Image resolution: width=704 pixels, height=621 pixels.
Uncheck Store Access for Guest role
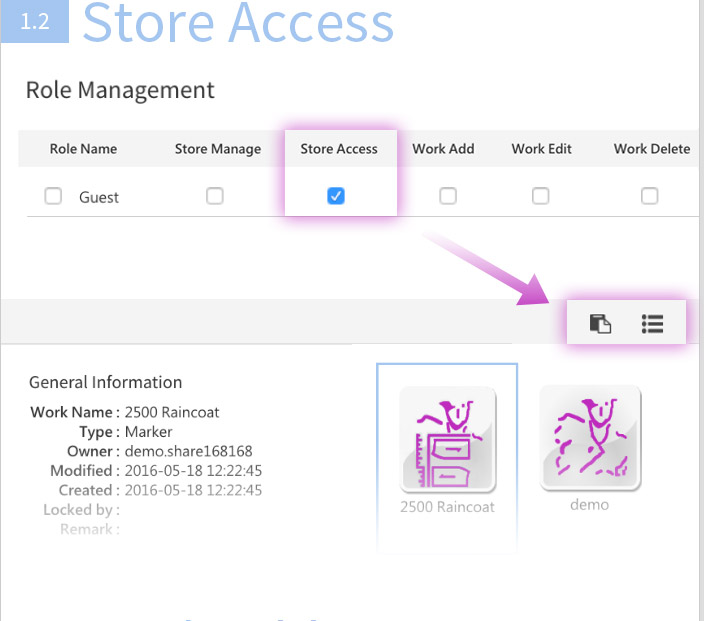[x=337, y=196]
